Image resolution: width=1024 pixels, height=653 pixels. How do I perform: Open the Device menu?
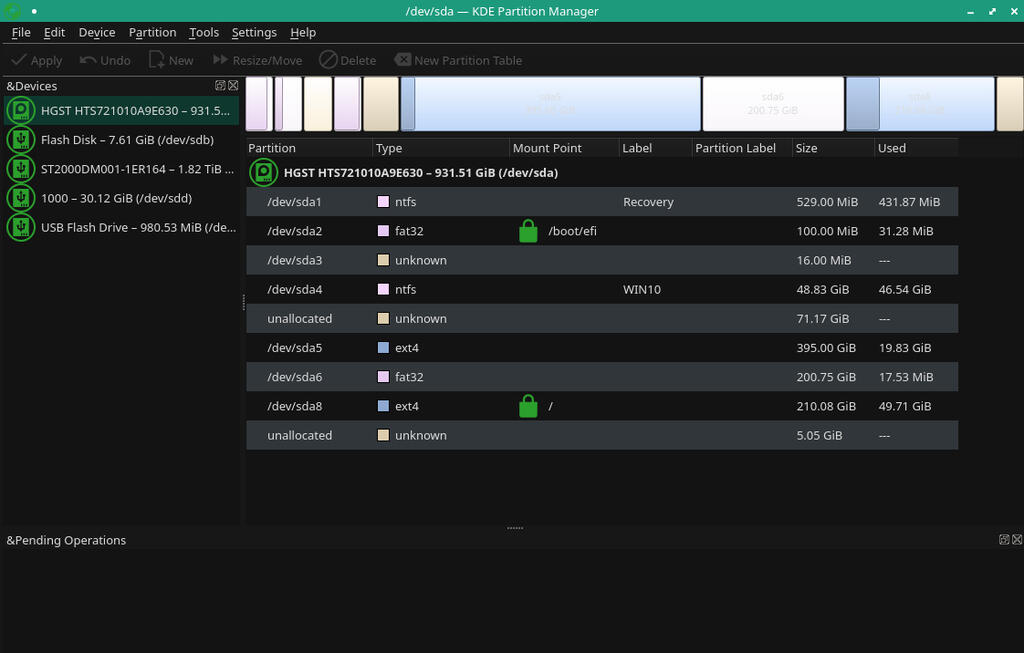click(97, 33)
